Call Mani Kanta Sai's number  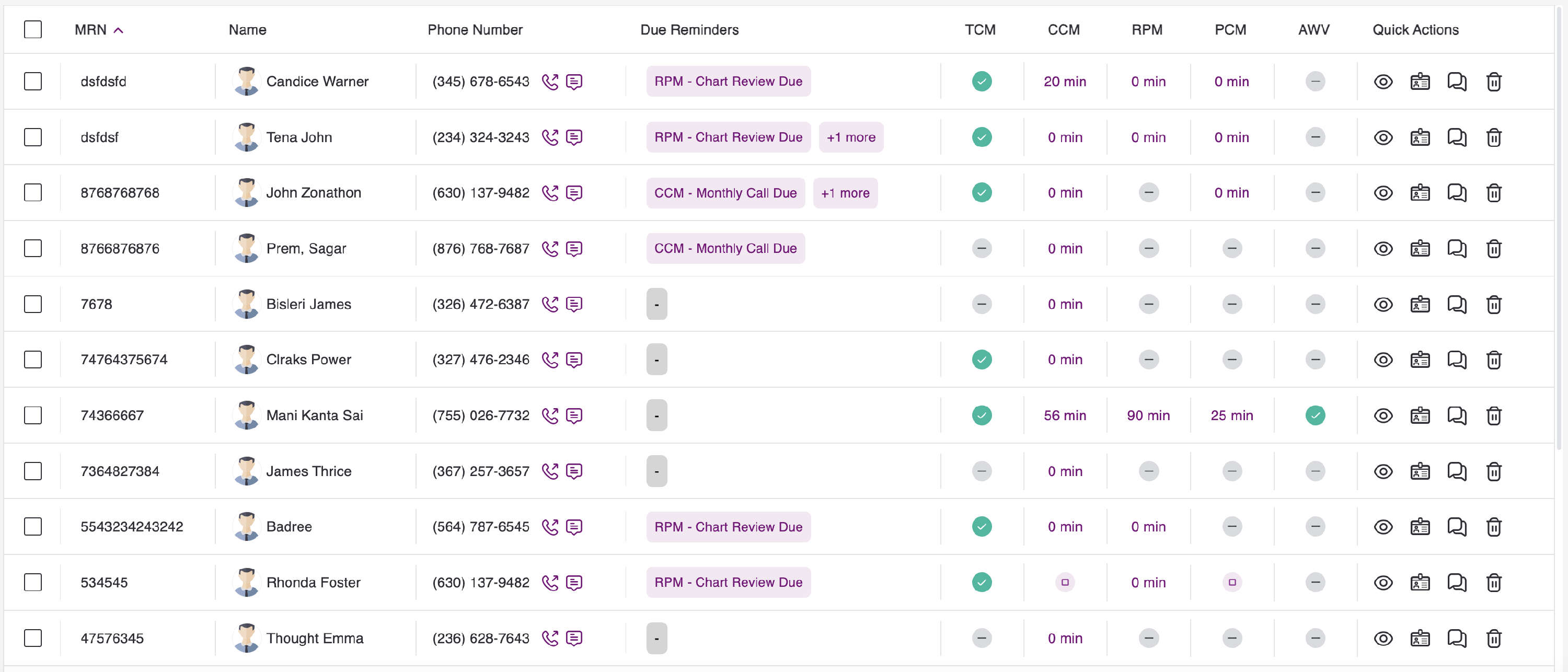pyautogui.click(x=550, y=416)
